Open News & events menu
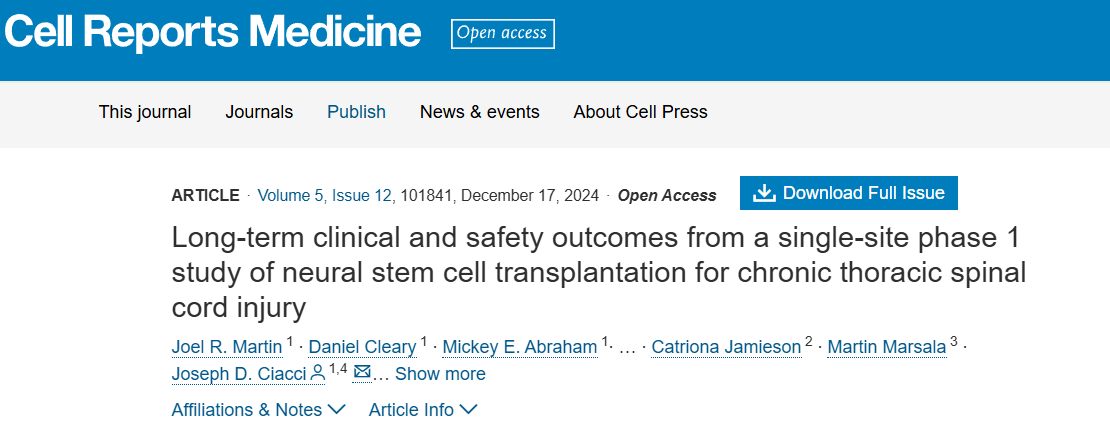 click(x=479, y=112)
